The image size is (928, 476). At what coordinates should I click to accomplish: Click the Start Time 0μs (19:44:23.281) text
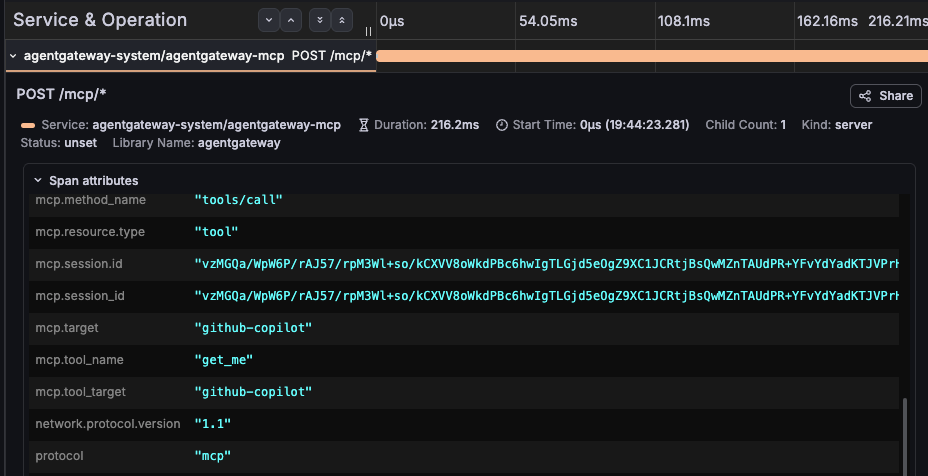click(x=601, y=125)
